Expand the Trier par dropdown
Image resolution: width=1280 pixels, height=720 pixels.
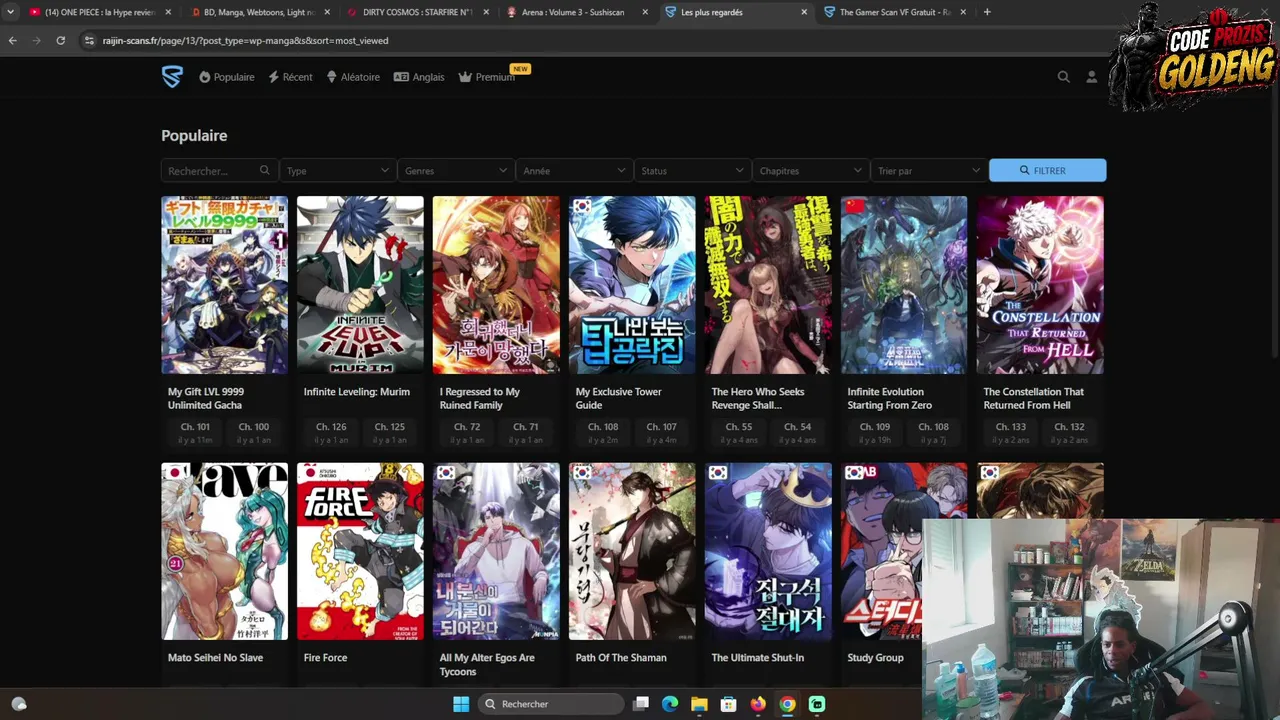click(928, 170)
